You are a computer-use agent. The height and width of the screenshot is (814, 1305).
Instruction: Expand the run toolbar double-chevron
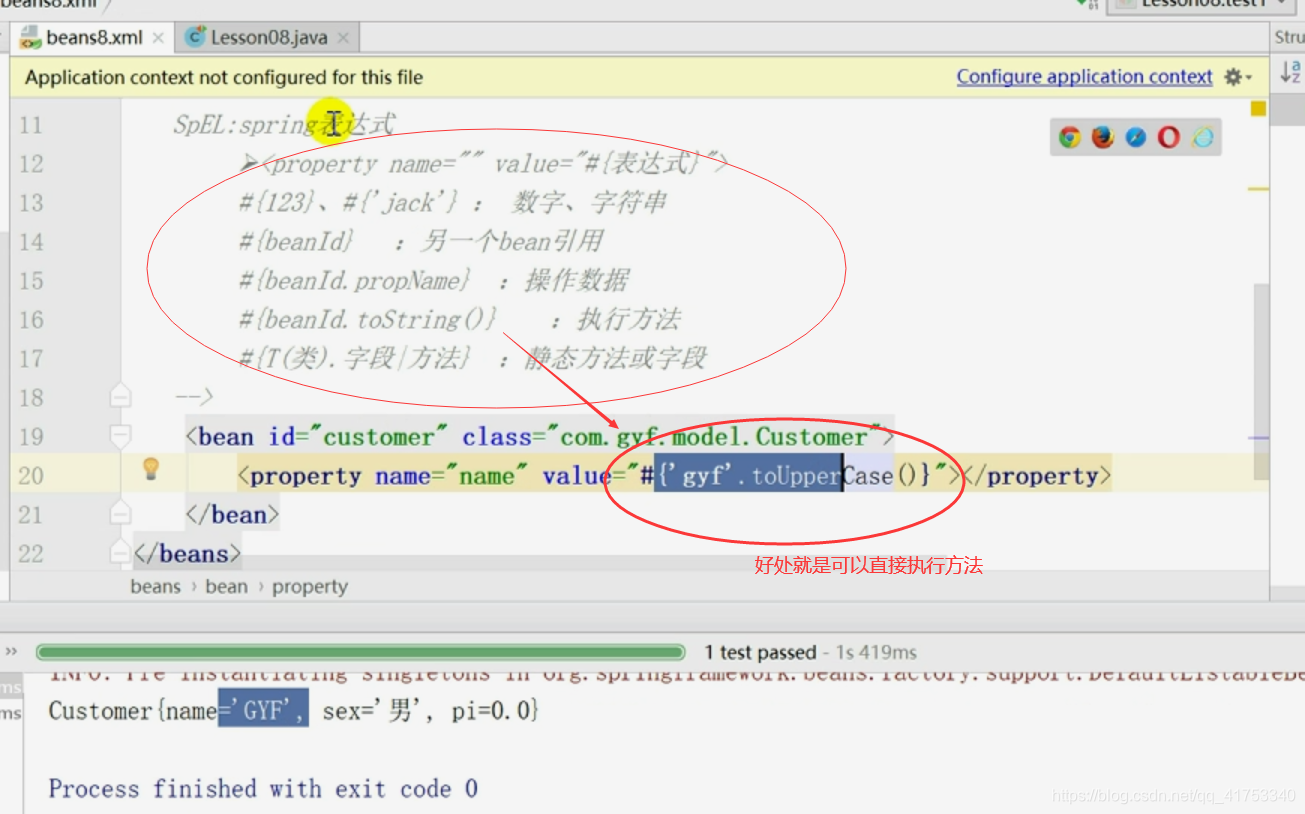12,651
